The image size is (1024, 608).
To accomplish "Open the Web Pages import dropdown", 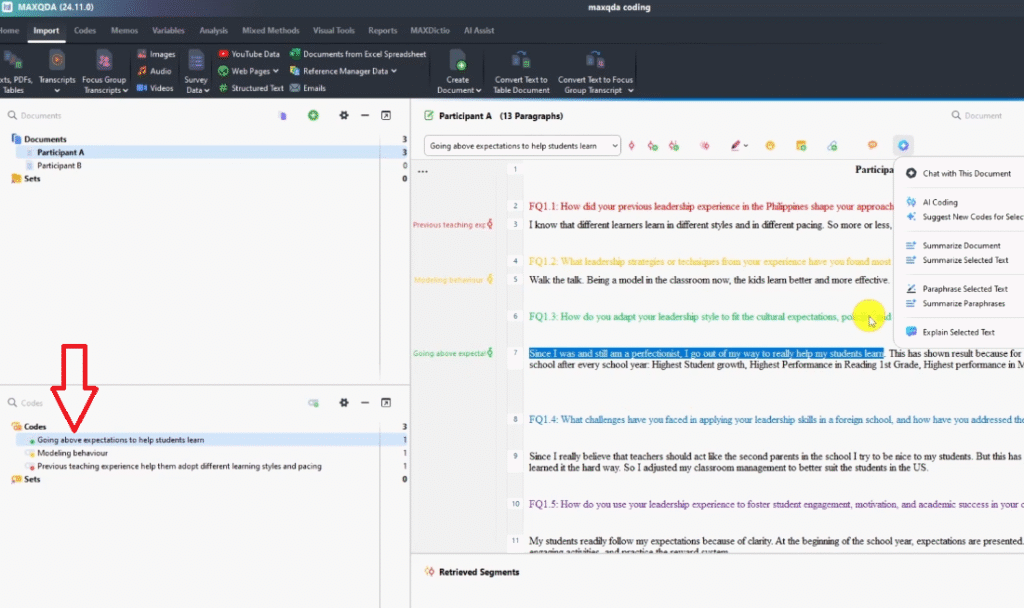I will (x=276, y=71).
